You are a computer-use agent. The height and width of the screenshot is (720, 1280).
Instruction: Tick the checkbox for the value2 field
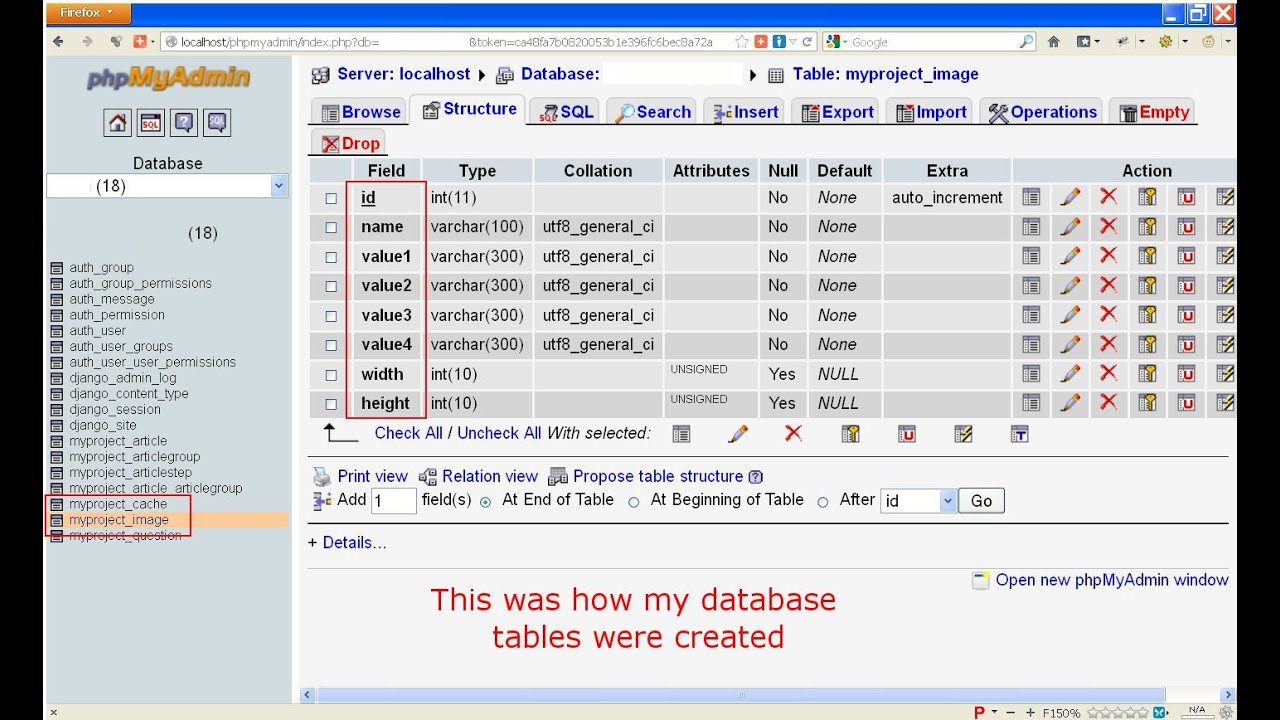click(331, 286)
